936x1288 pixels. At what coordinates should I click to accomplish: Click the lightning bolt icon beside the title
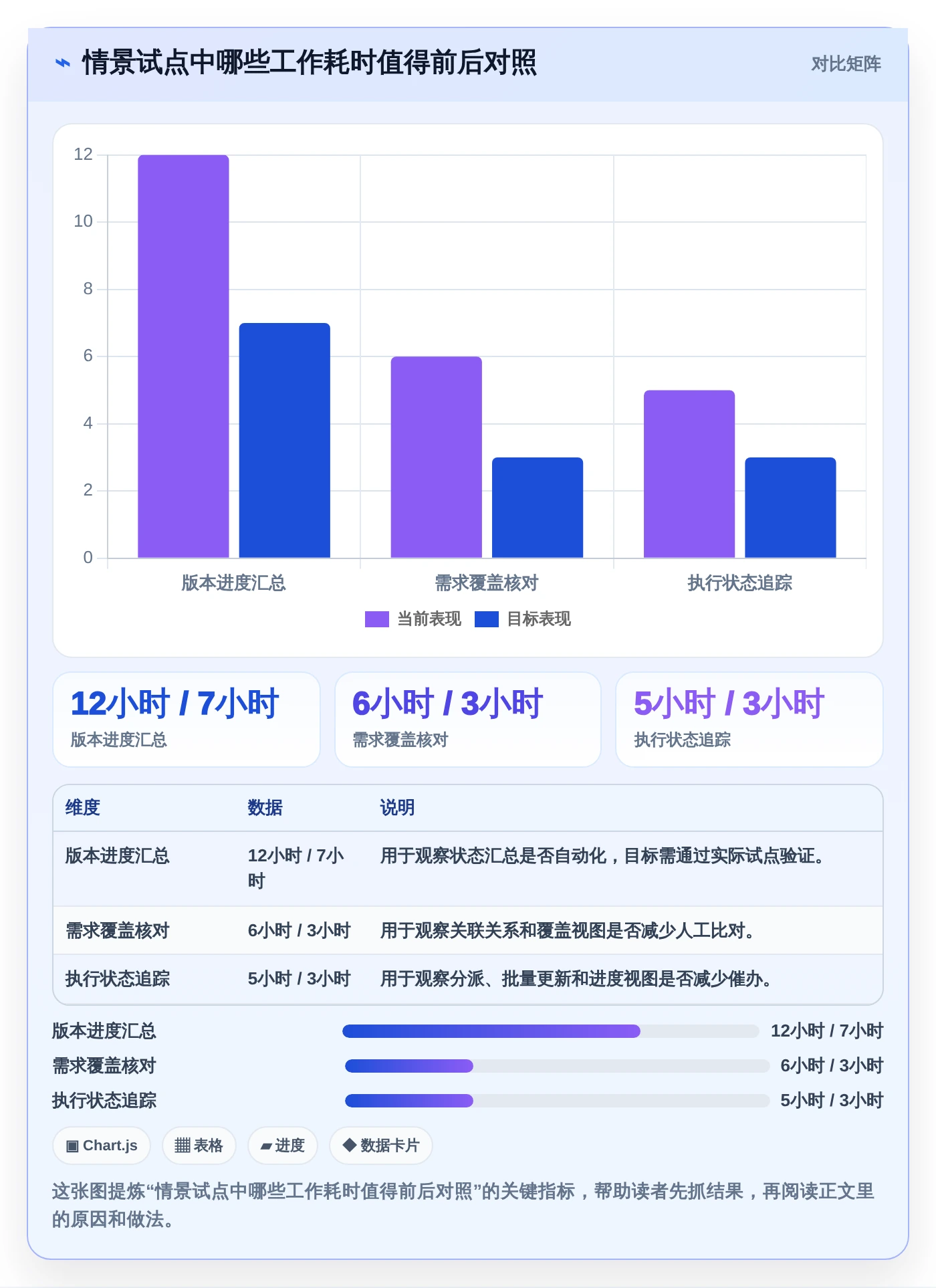point(62,64)
